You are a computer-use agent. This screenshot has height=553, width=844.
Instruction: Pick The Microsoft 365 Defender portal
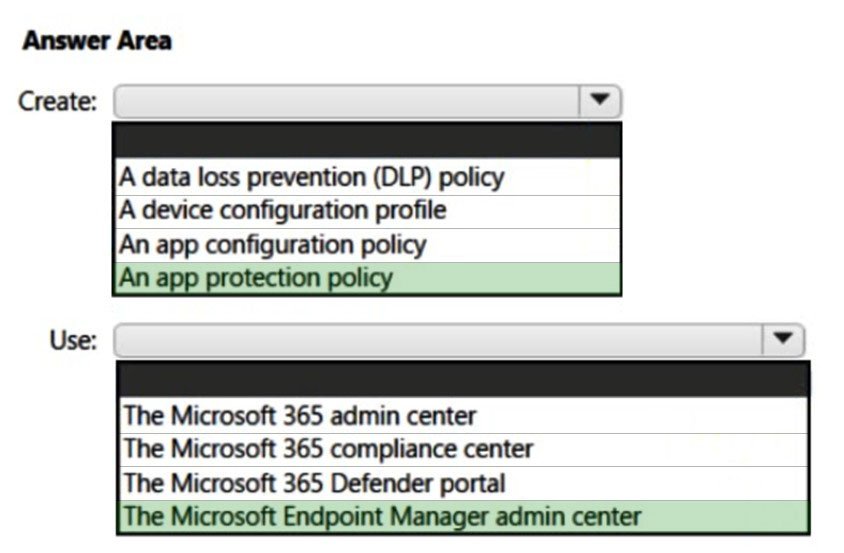click(x=463, y=483)
